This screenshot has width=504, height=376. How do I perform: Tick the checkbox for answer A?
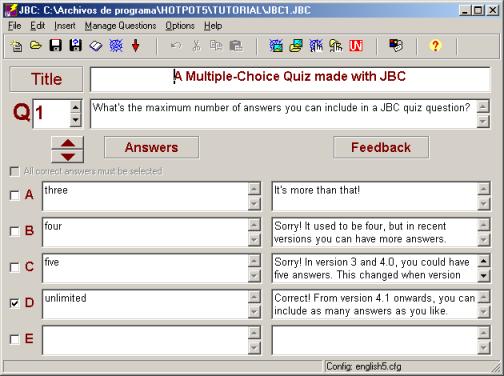(14, 195)
